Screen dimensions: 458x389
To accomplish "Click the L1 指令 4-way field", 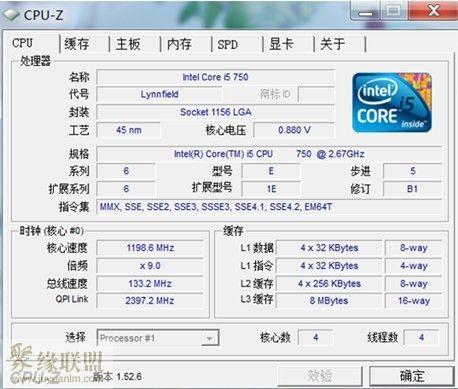I will (414, 266).
